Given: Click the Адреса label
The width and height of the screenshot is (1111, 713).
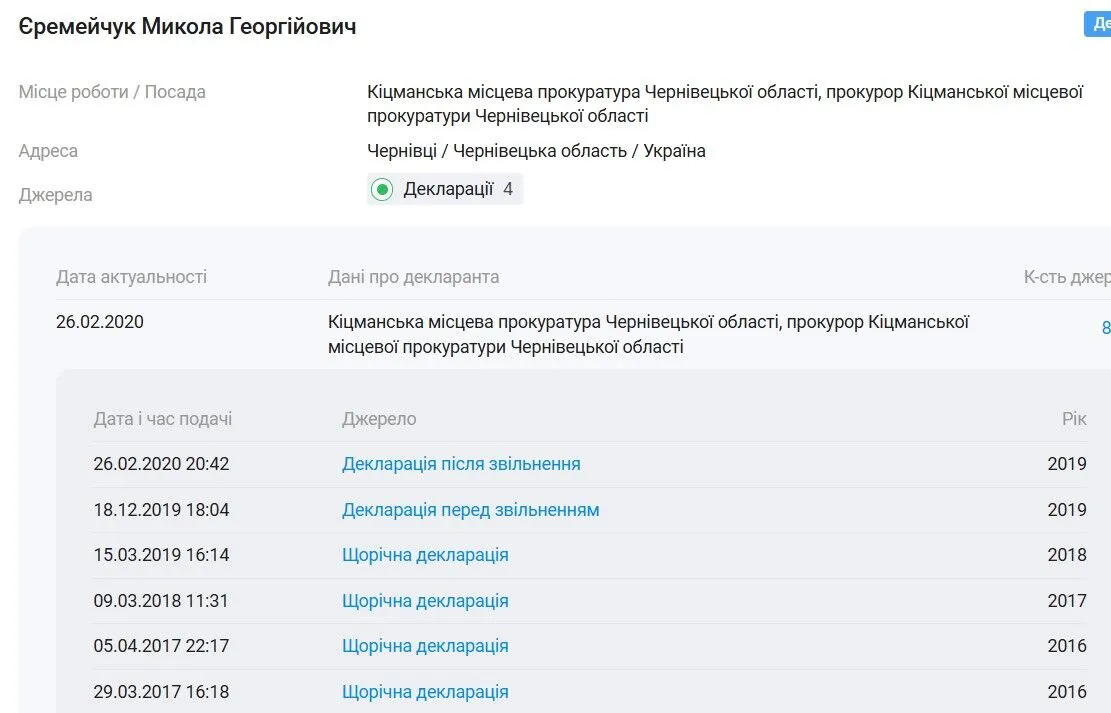Looking at the screenshot, I should tap(48, 151).
